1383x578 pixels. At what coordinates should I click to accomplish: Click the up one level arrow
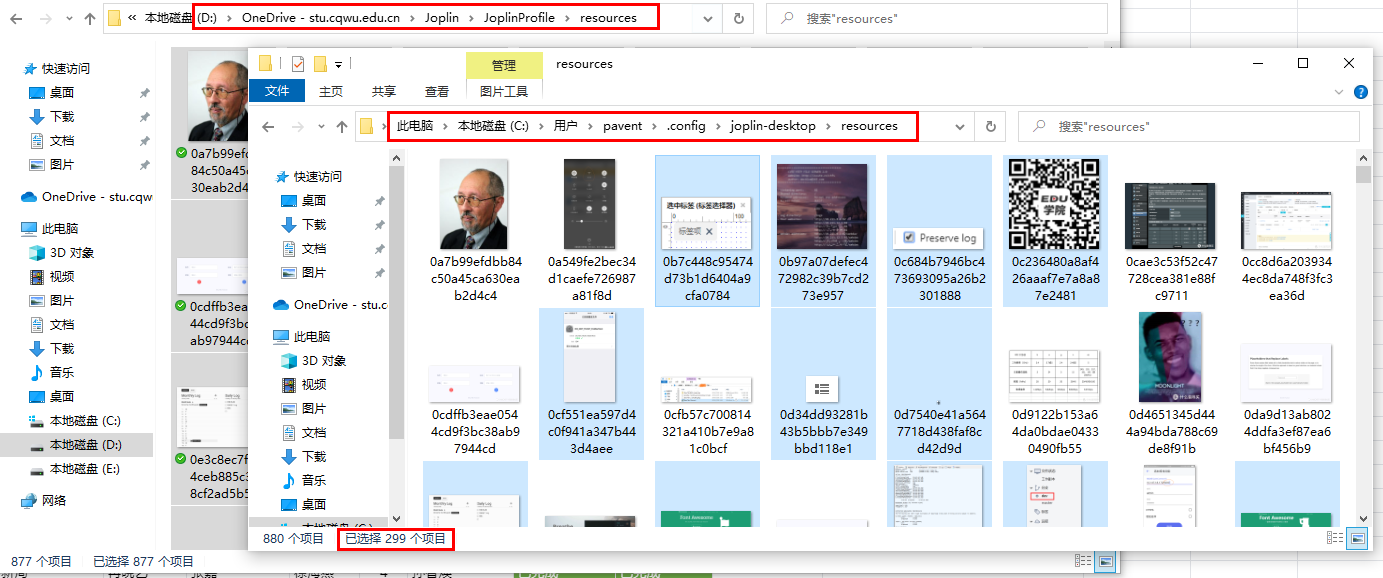click(341, 126)
